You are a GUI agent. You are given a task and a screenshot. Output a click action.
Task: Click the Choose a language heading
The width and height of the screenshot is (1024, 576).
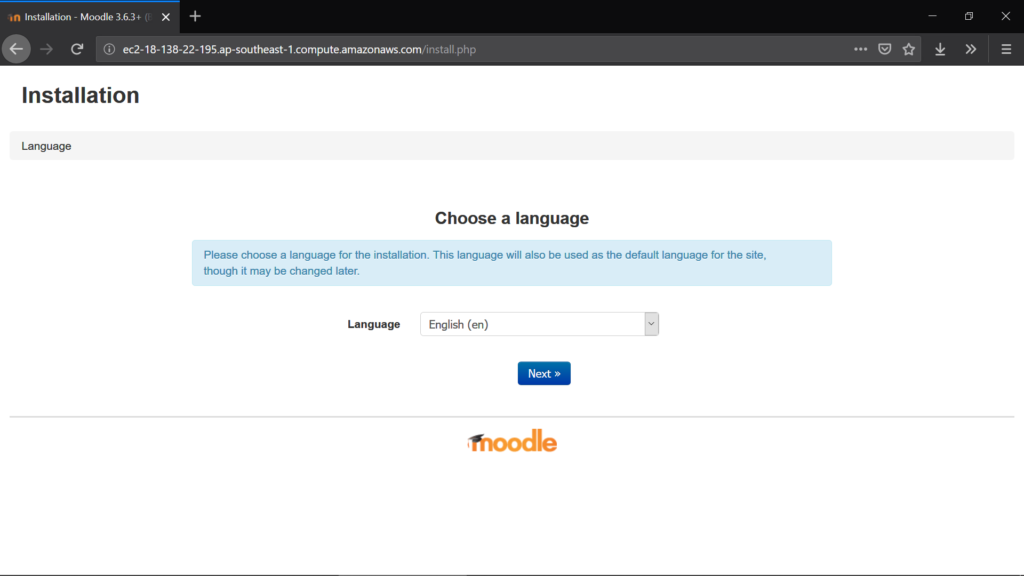pyautogui.click(x=512, y=218)
